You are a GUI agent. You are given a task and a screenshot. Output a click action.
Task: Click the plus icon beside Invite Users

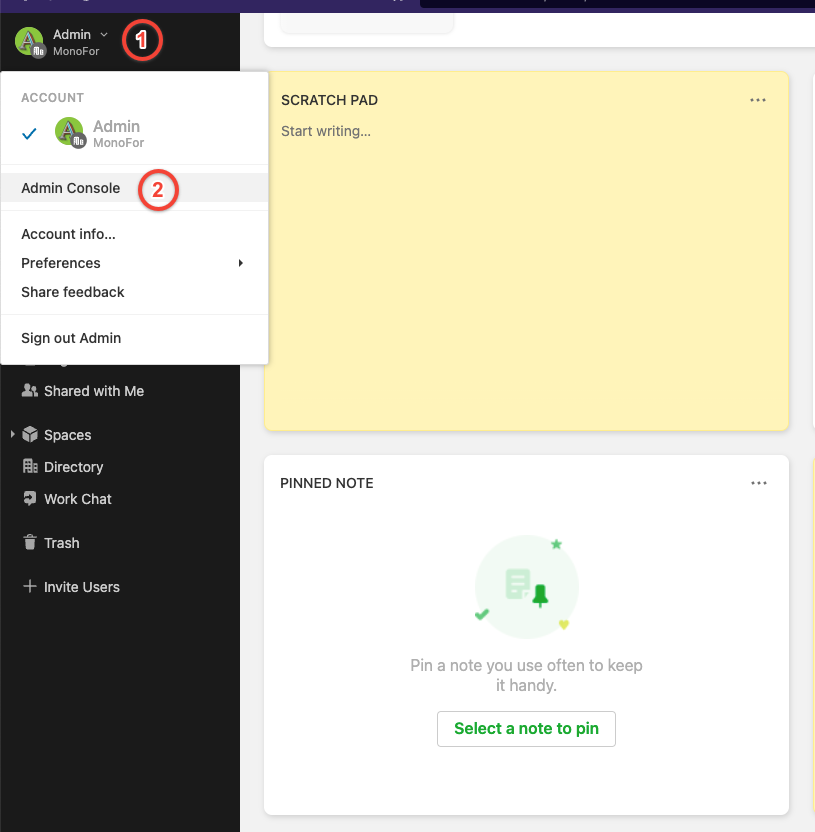[30, 587]
